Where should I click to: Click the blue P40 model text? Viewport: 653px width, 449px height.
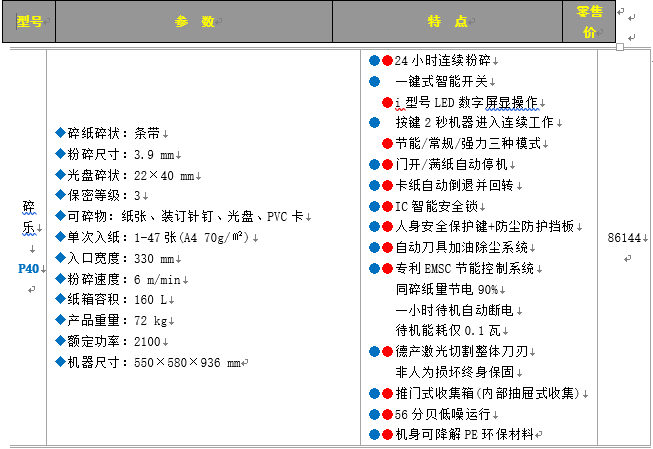coord(28,269)
